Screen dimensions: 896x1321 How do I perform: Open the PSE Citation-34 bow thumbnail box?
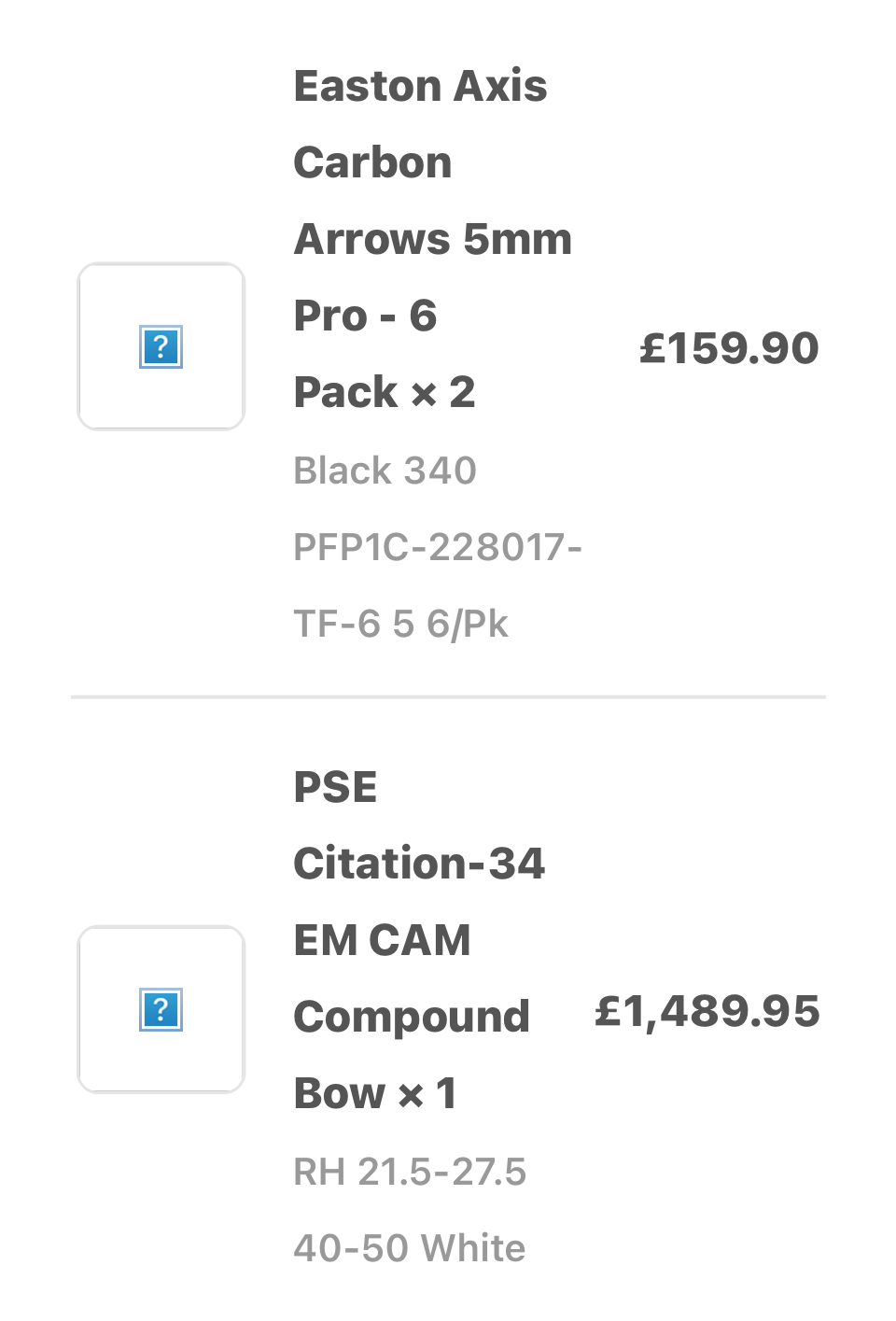161,1009
